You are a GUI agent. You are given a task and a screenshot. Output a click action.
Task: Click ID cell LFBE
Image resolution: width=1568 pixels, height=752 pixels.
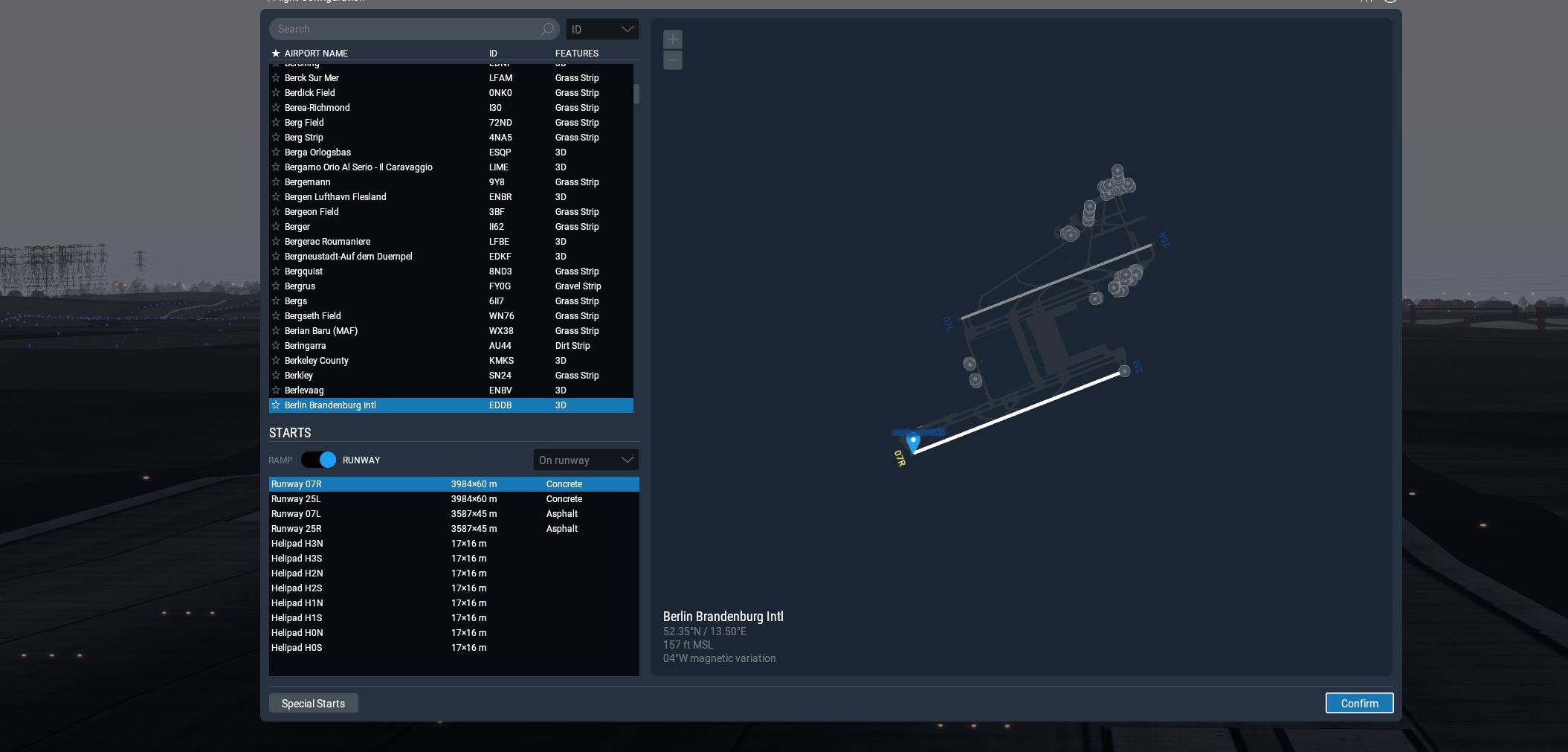coord(499,242)
